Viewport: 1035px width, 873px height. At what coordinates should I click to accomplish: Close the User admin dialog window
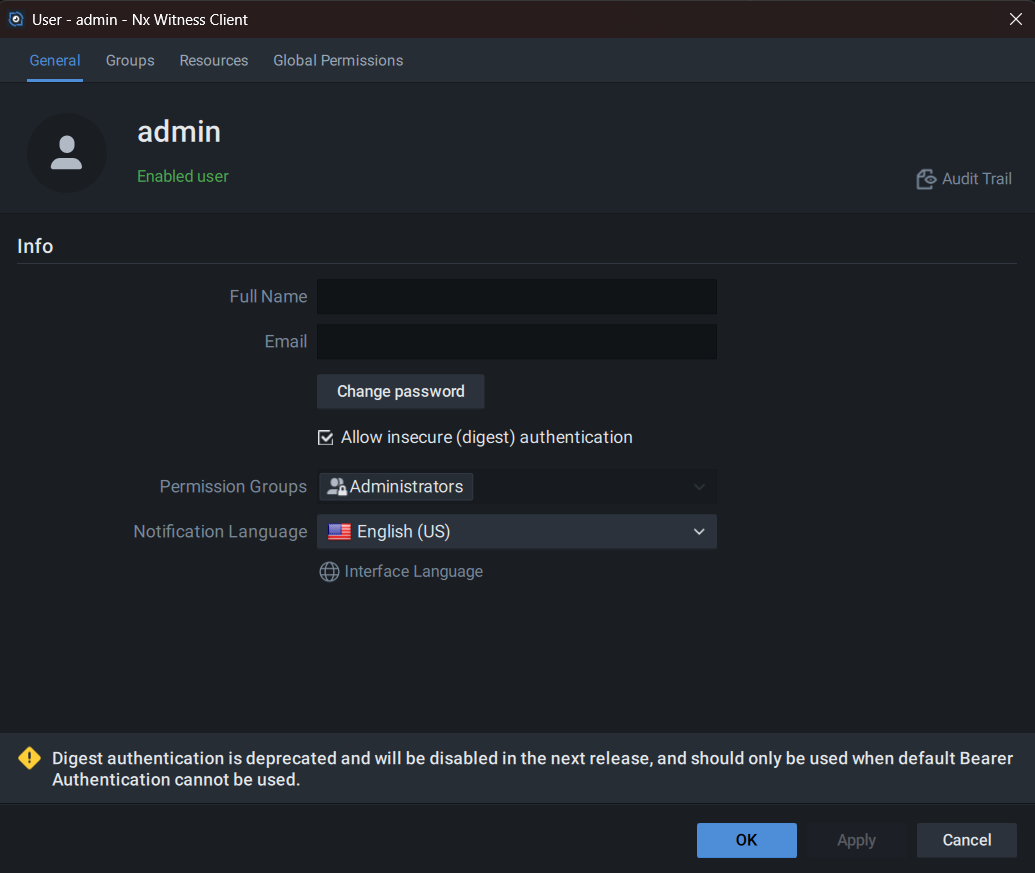click(x=1016, y=19)
